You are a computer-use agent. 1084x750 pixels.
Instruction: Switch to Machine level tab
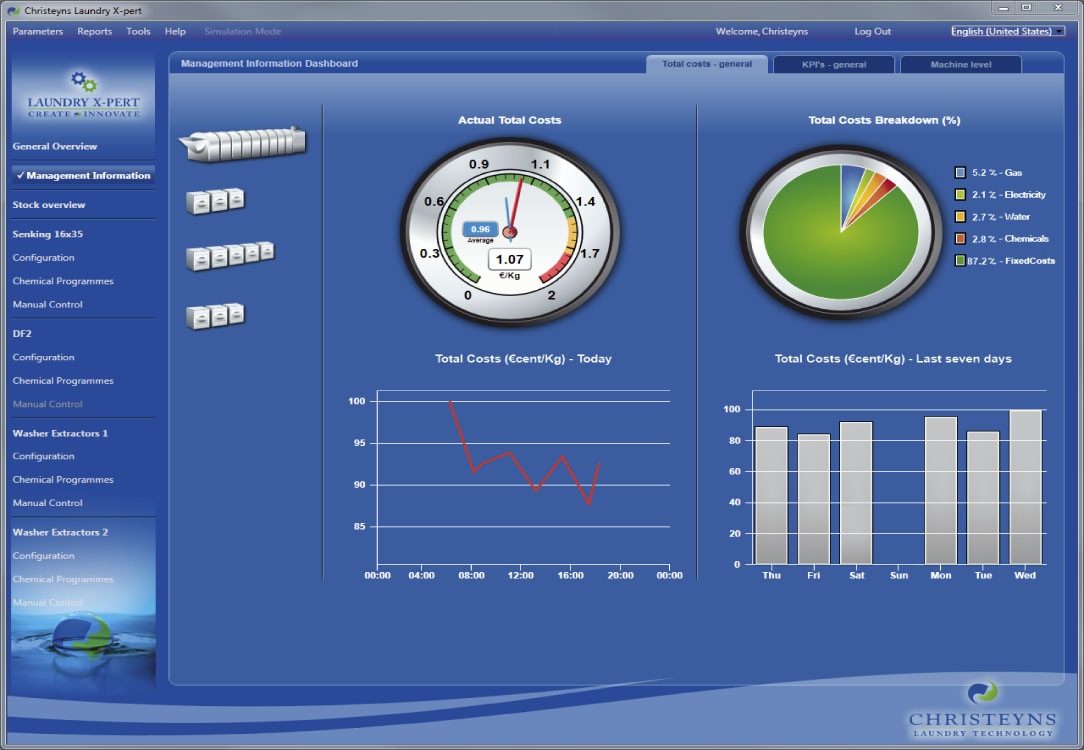click(x=961, y=64)
